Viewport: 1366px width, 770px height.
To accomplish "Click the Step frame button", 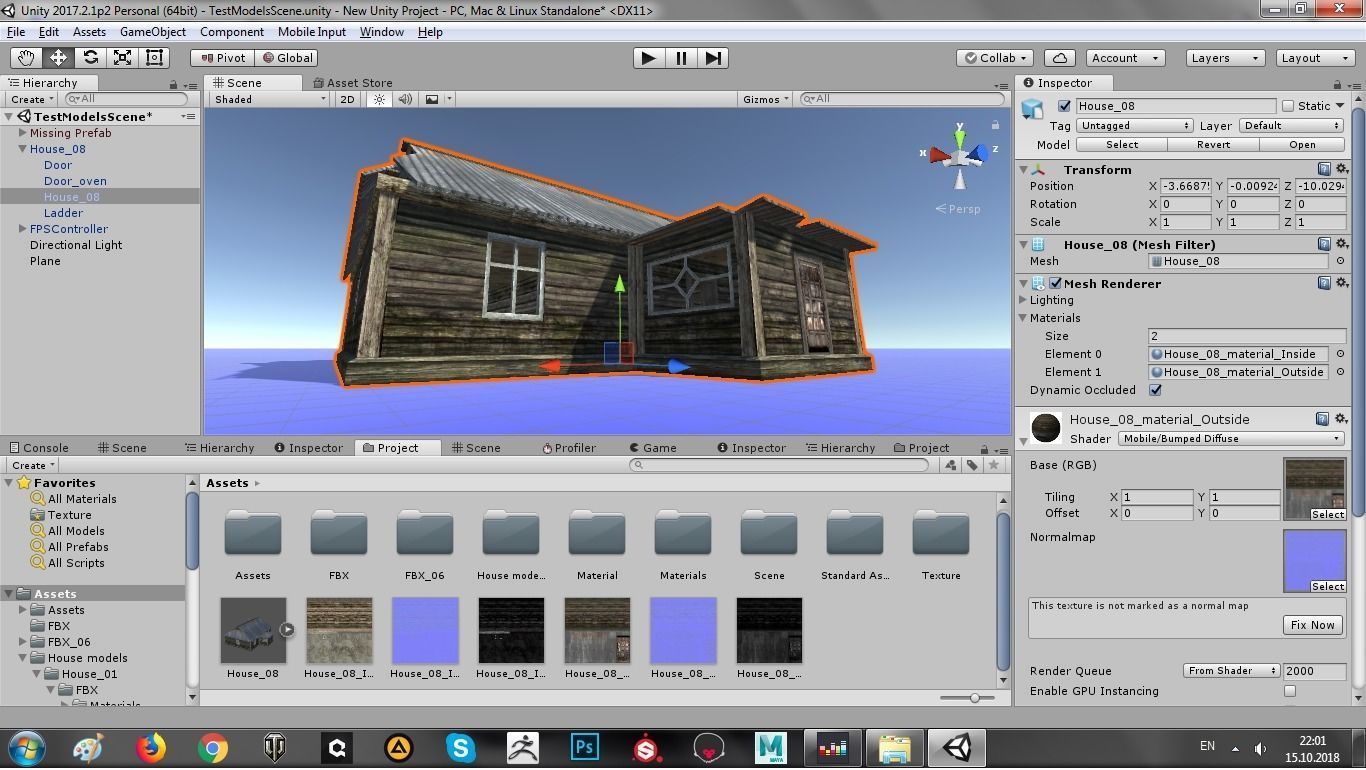I will 713,58.
